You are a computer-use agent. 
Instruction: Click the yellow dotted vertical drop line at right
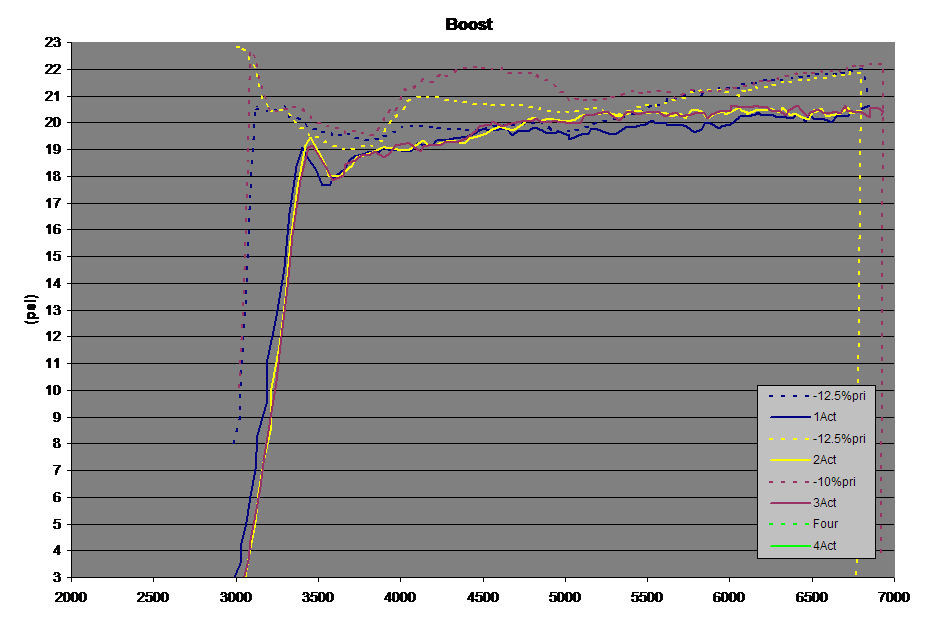click(859, 300)
